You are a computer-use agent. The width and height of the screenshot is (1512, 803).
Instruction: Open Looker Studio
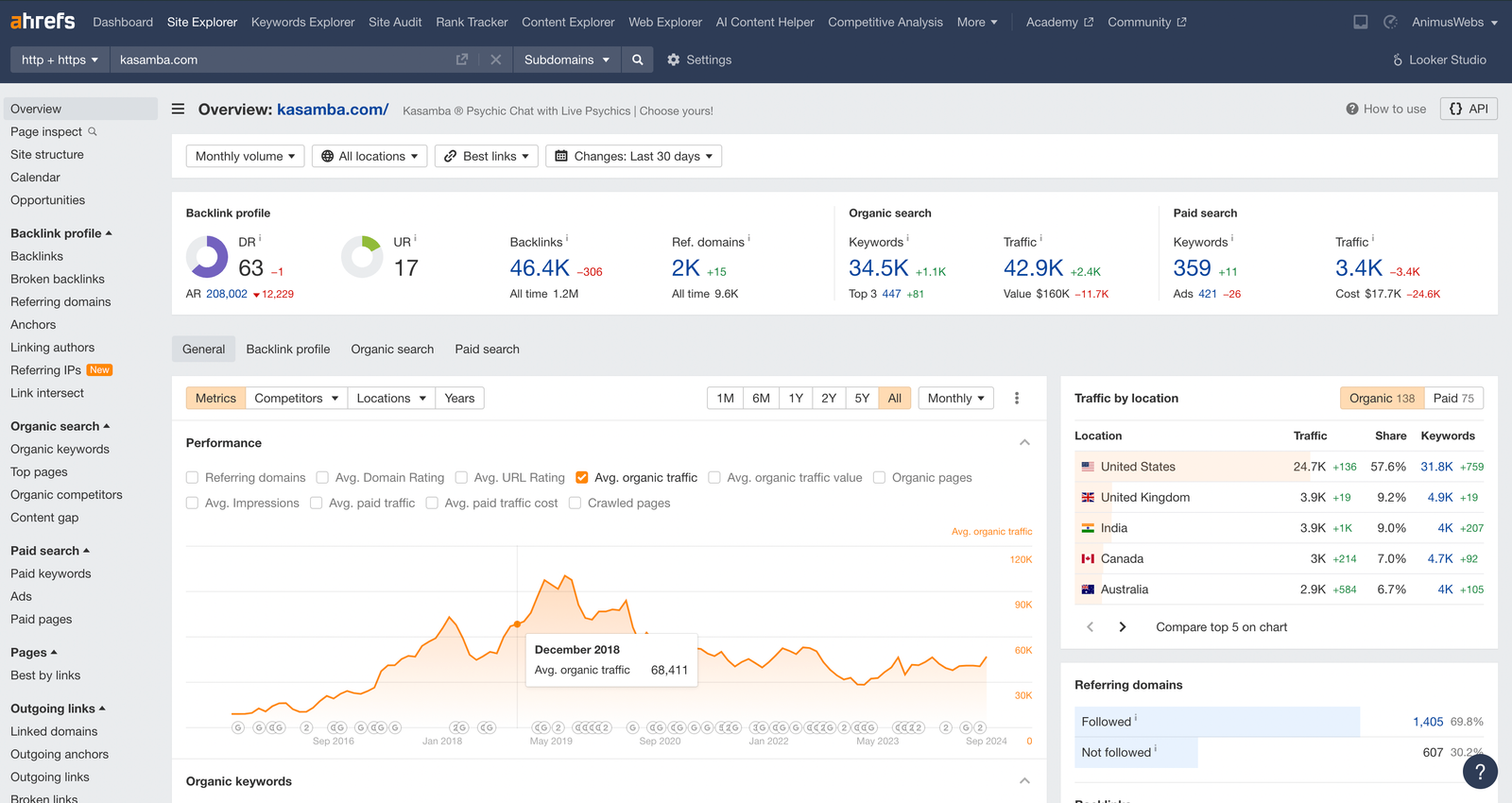[x=1440, y=60]
